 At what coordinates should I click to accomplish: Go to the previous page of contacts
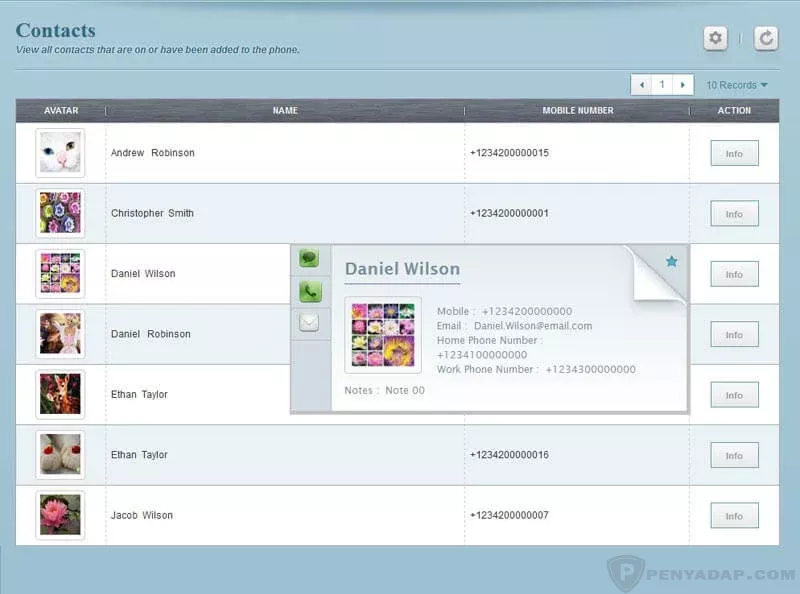641,85
